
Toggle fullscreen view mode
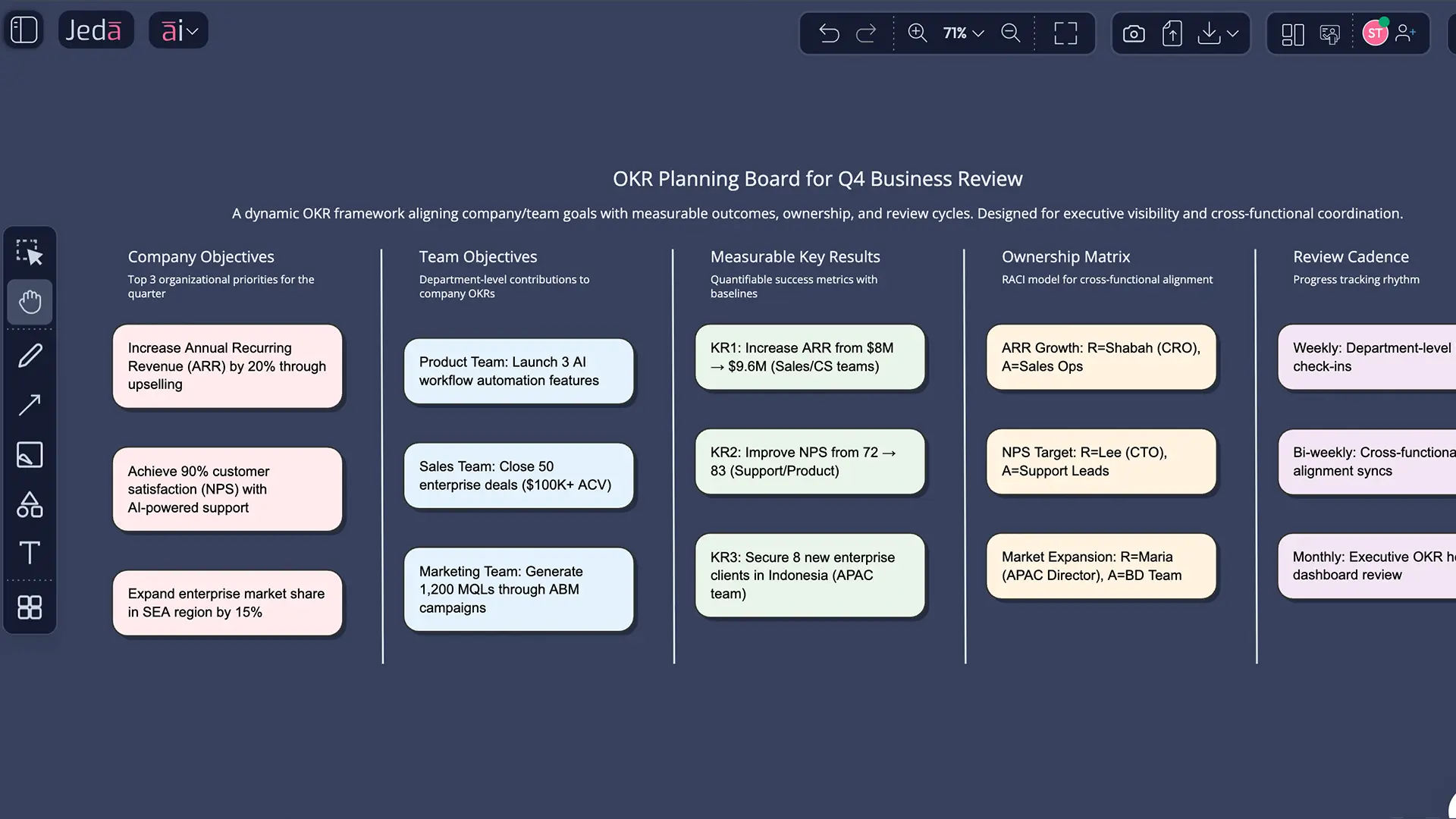(1065, 33)
